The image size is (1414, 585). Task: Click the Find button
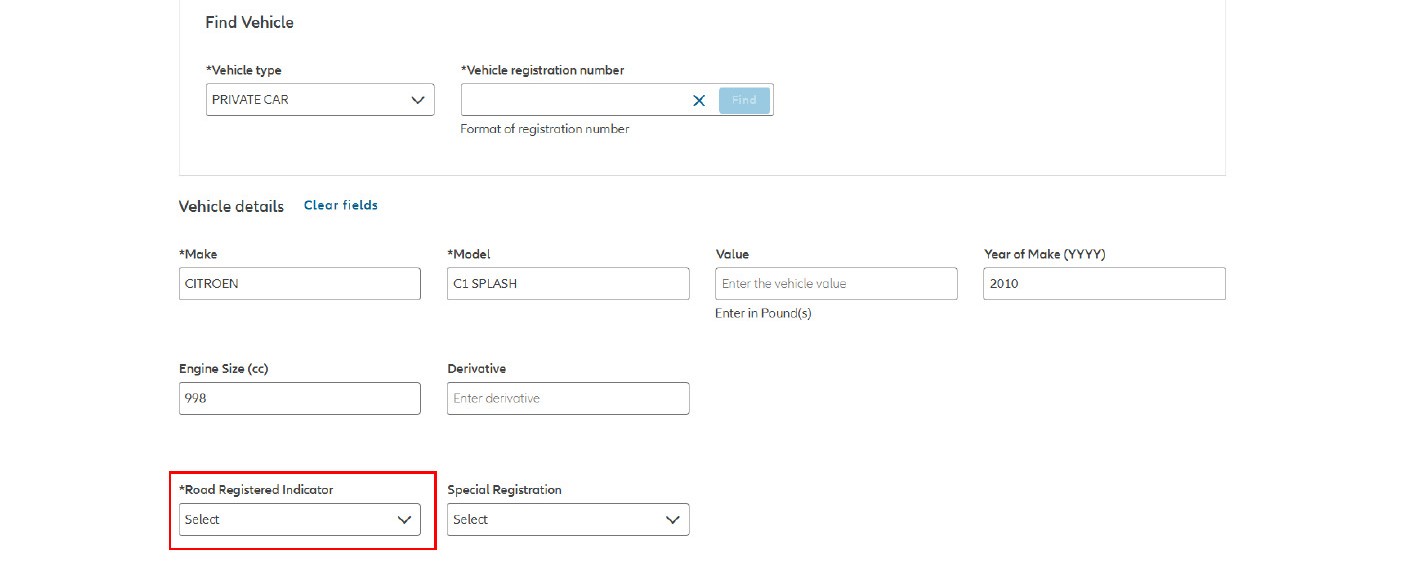pos(744,100)
